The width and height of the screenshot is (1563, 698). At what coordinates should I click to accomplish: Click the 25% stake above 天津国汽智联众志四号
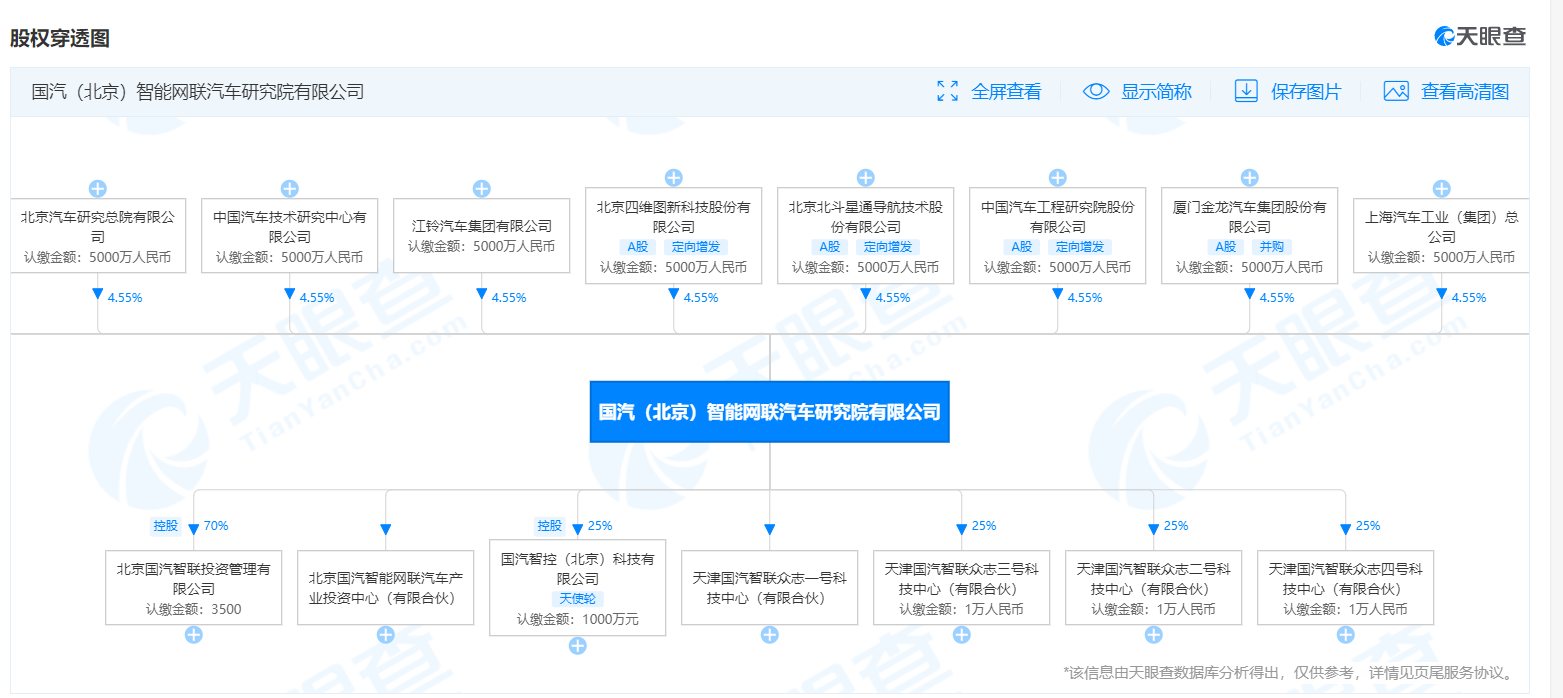pyautogui.click(x=1367, y=525)
